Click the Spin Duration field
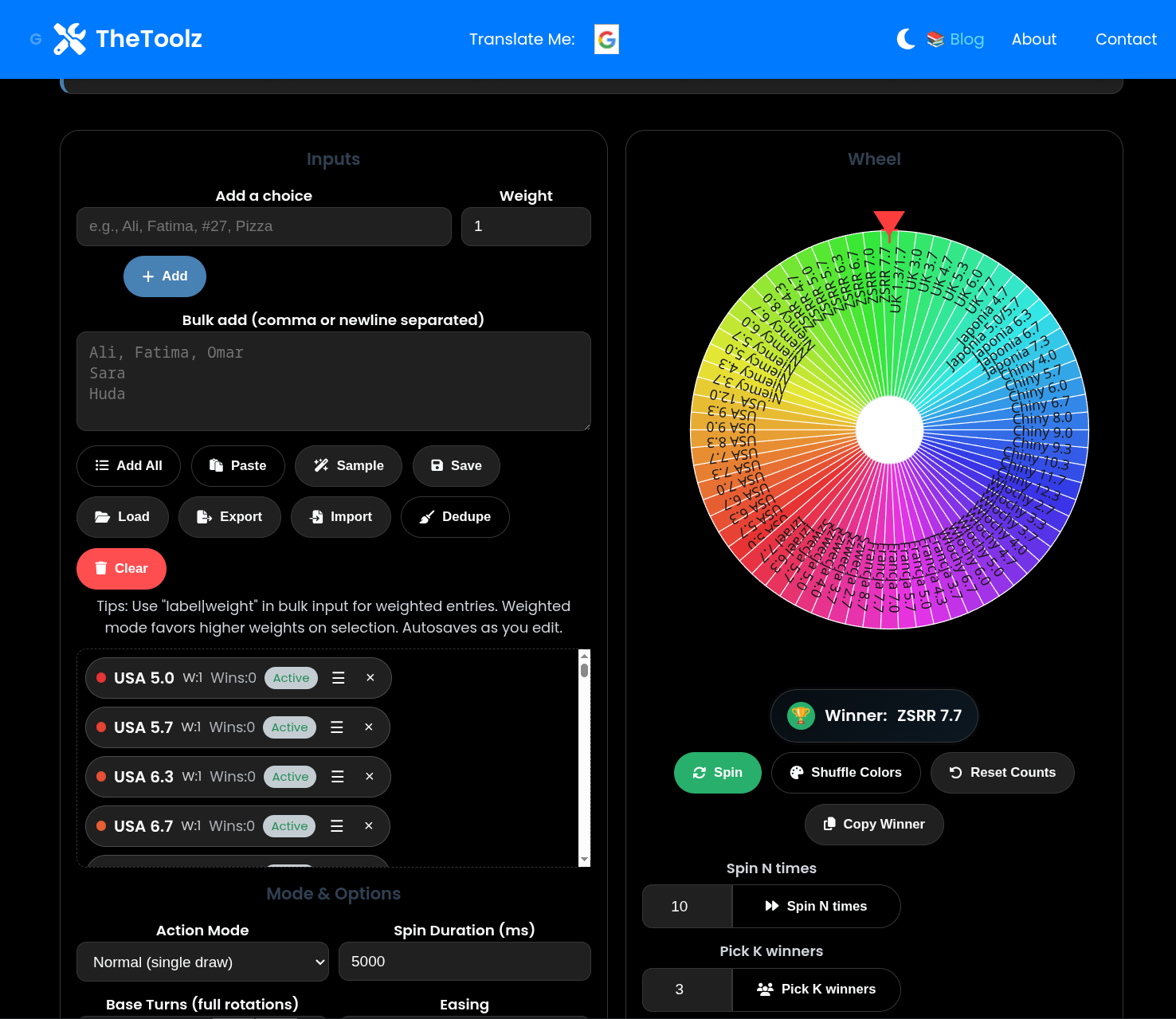Screen dimensions: 1176x1019 coord(465,962)
